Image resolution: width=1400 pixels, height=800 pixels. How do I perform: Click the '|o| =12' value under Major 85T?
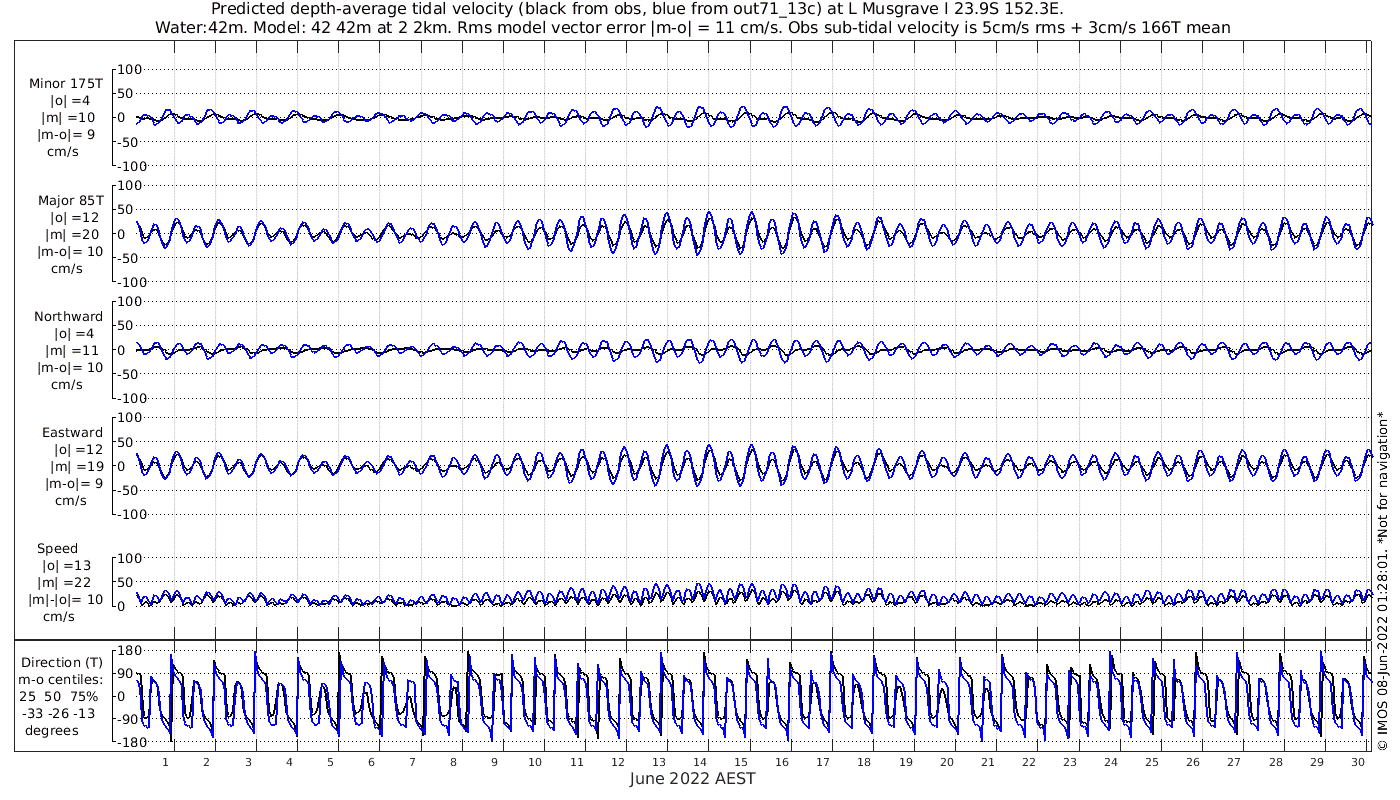(x=73, y=217)
